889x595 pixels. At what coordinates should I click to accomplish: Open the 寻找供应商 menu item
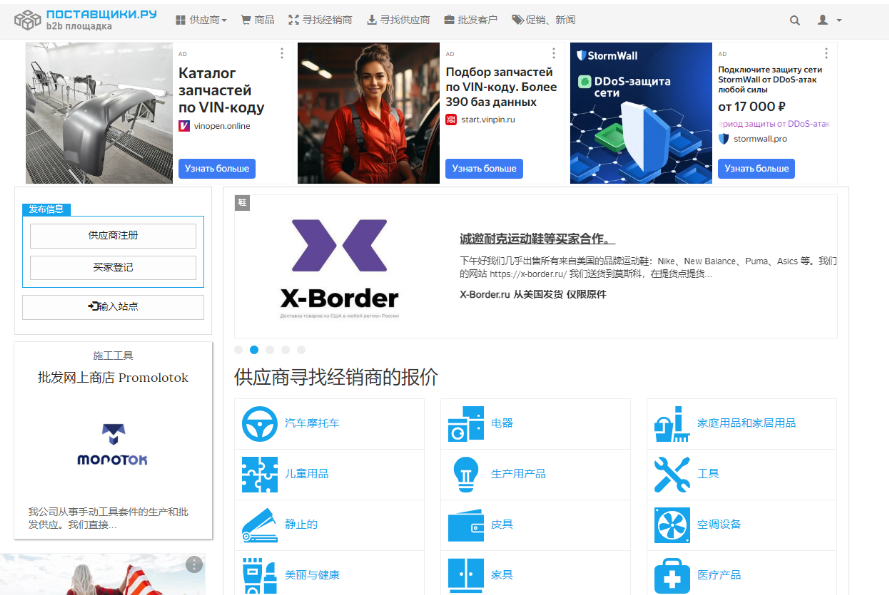(398, 20)
